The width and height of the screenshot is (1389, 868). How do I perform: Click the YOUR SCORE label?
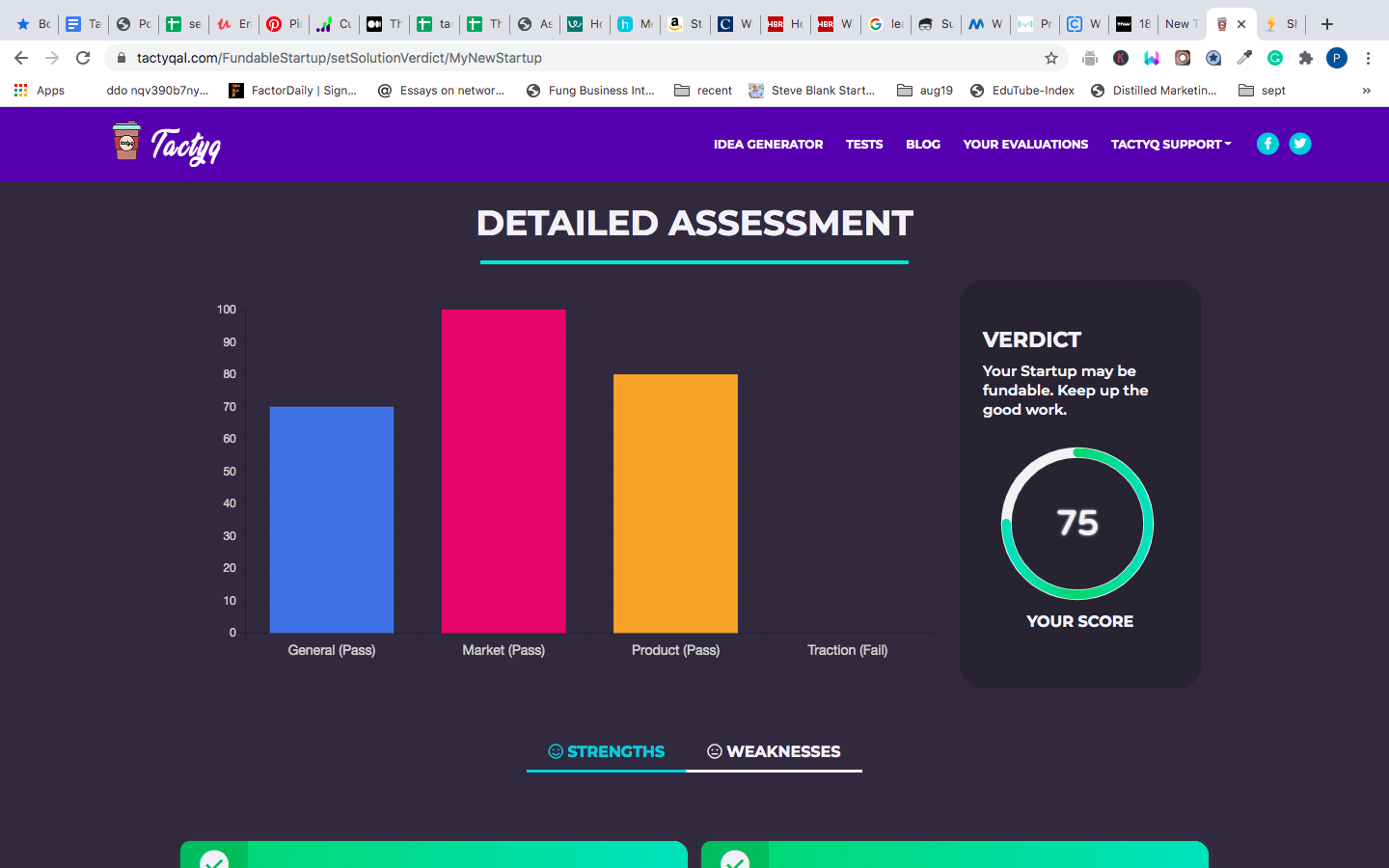[1080, 621]
